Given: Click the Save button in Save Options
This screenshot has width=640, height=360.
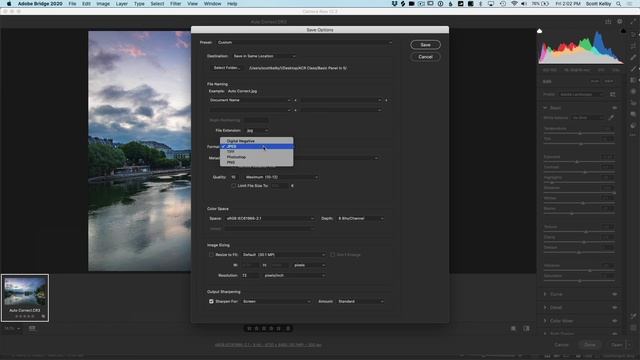Looking at the screenshot, I should click(425, 45).
